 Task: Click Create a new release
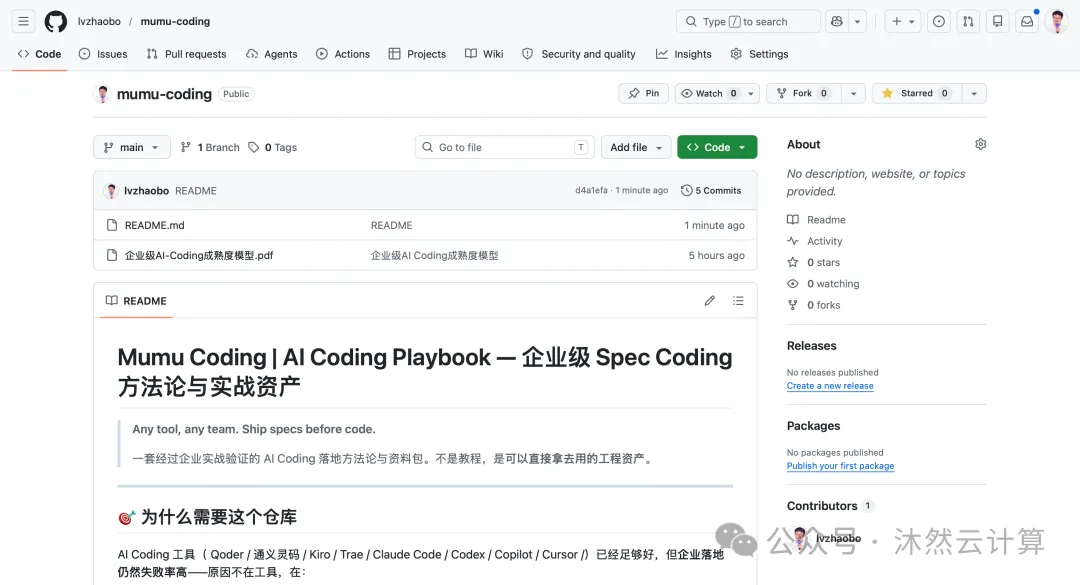pyautogui.click(x=830, y=386)
